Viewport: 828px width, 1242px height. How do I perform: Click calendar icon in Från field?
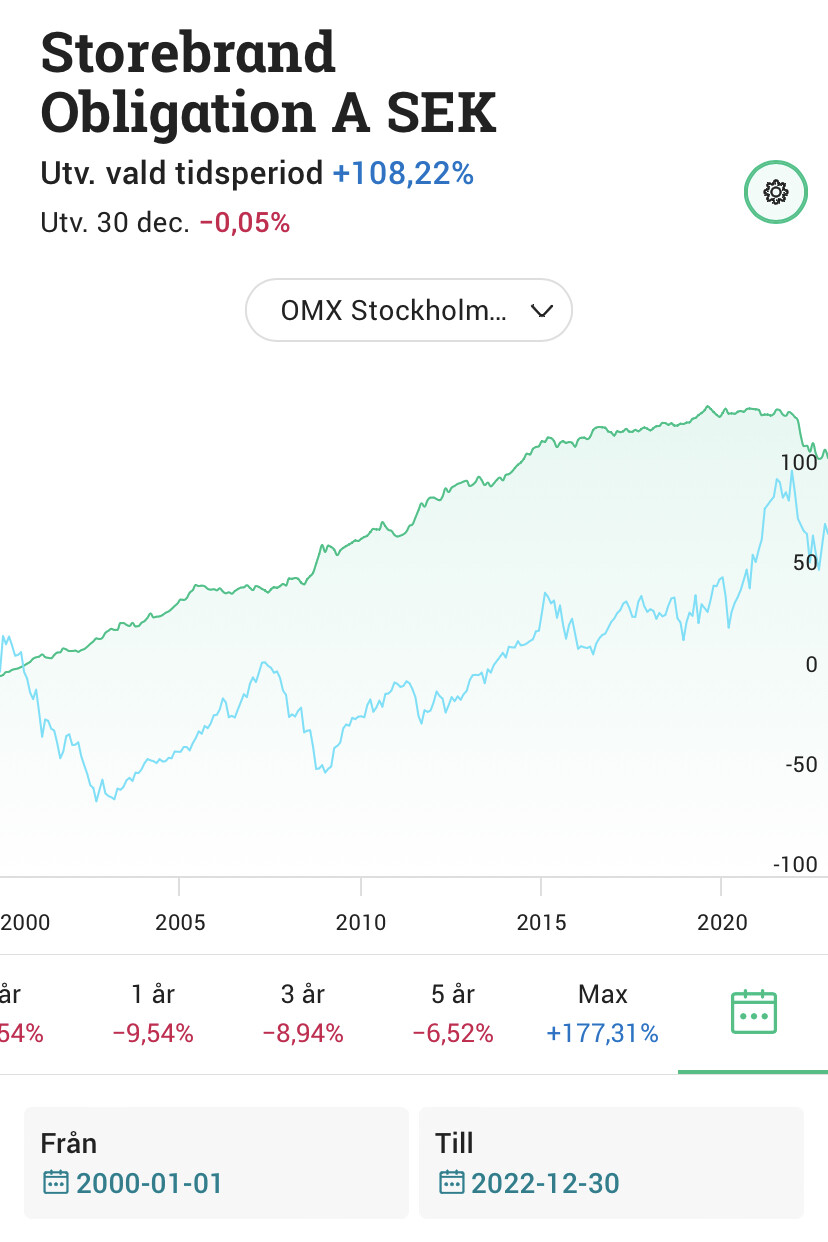pos(55,1184)
